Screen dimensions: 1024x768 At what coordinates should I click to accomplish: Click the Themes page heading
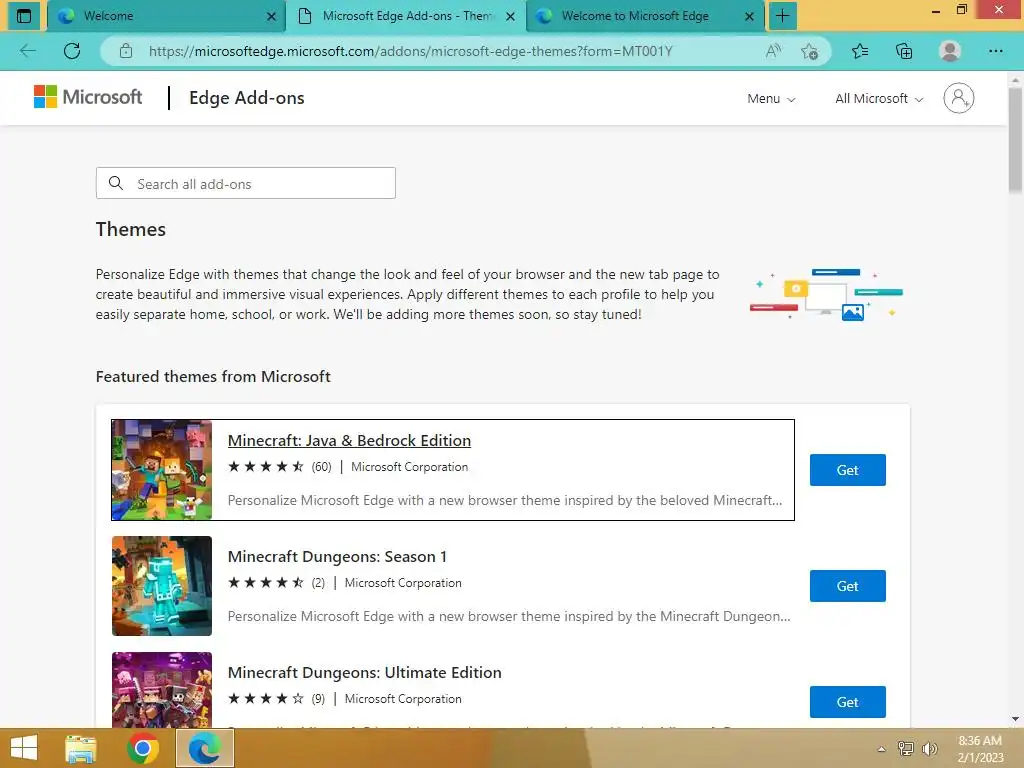(x=131, y=230)
